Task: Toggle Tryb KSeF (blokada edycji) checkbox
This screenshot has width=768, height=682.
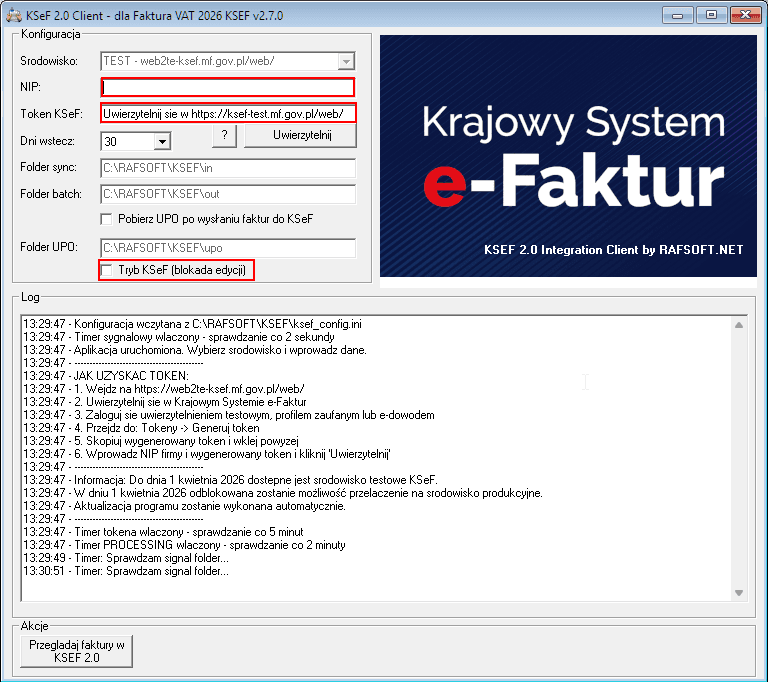Action: 106,270
